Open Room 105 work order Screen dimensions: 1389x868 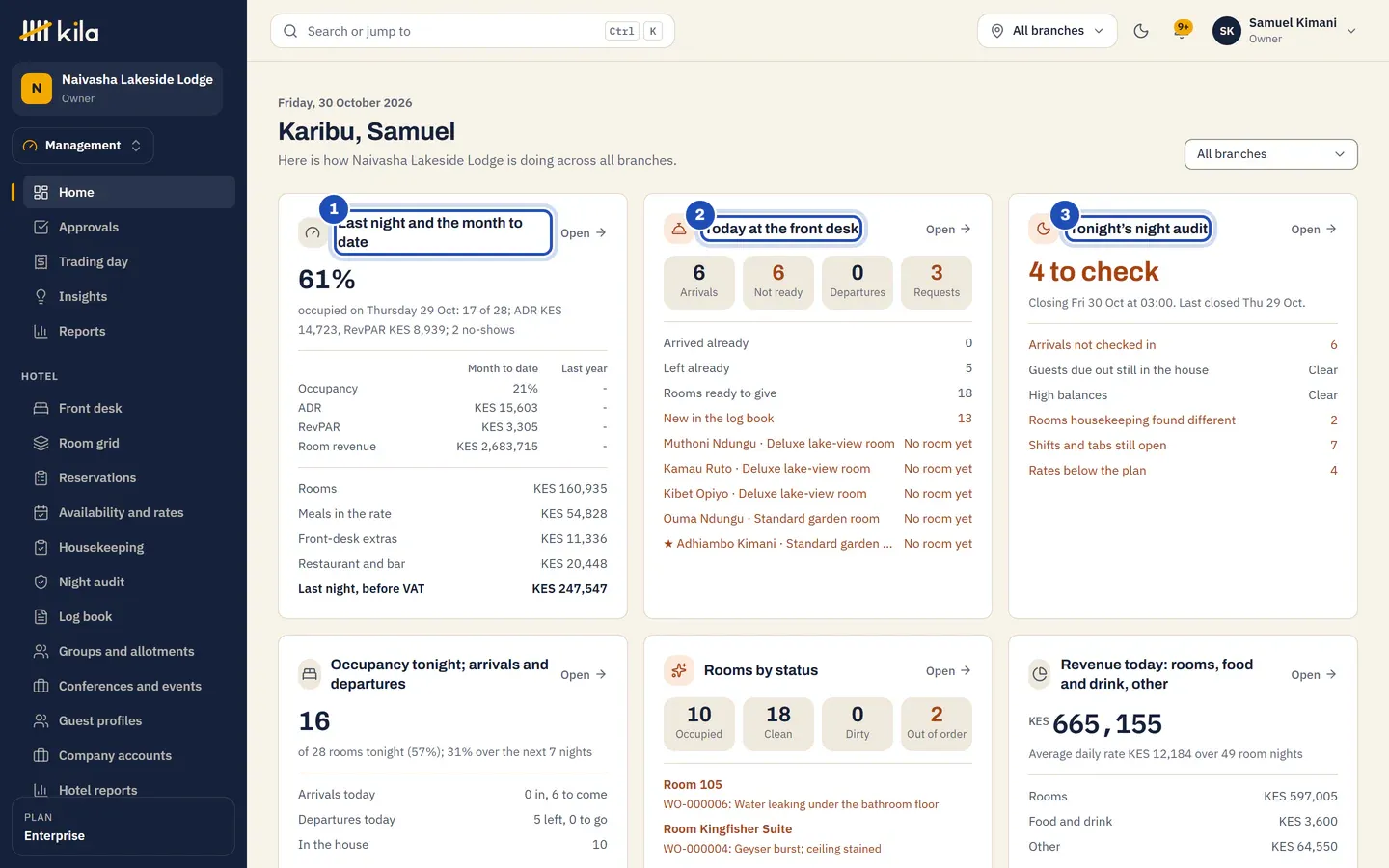pos(818,795)
